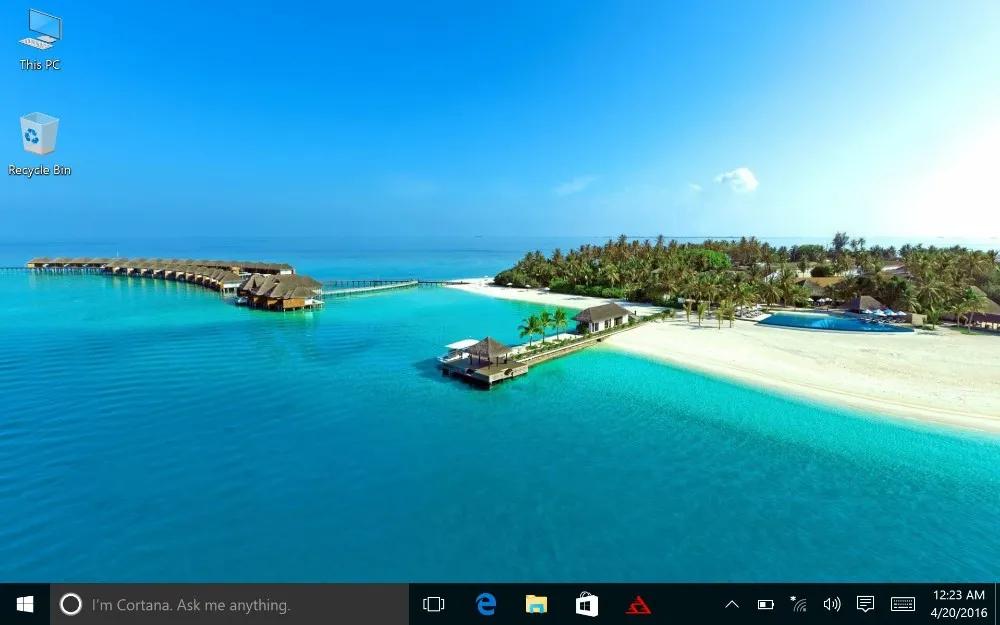Image resolution: width=1000 pixels, height=625 pixels.
Task: Select the Recycle Bin desktop icon
Action: 40,144
